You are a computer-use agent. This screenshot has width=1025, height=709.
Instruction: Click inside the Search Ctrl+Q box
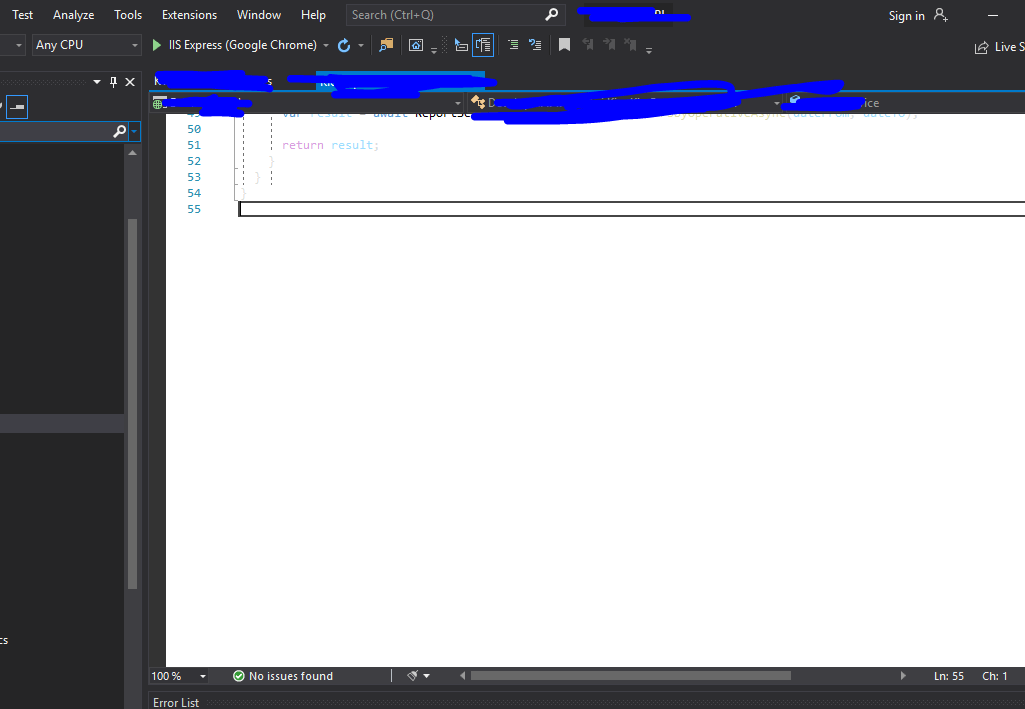click(440, 14)
